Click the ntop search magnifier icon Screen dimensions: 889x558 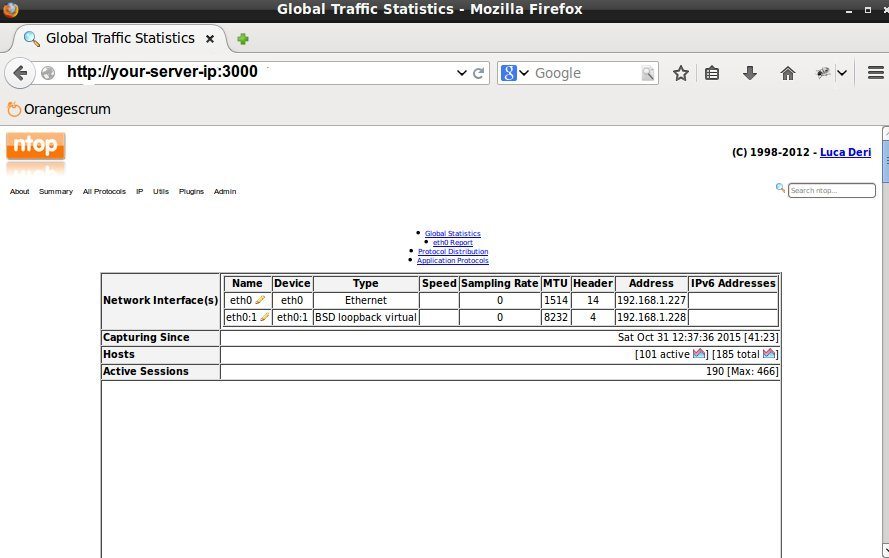click(x=780, y=188)
